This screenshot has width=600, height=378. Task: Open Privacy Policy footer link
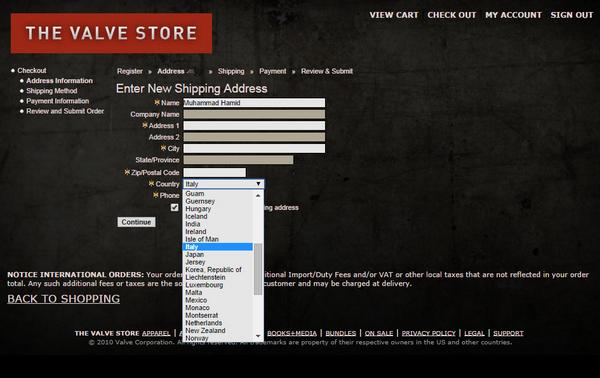point(429,333)
